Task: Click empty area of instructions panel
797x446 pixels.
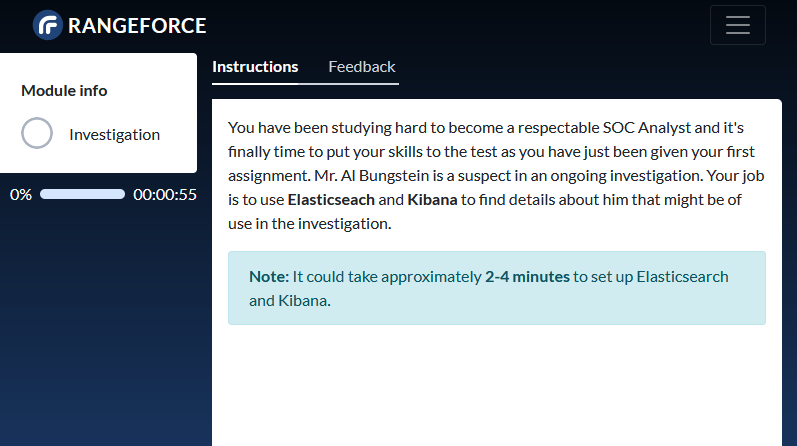Action: (497, 386)
